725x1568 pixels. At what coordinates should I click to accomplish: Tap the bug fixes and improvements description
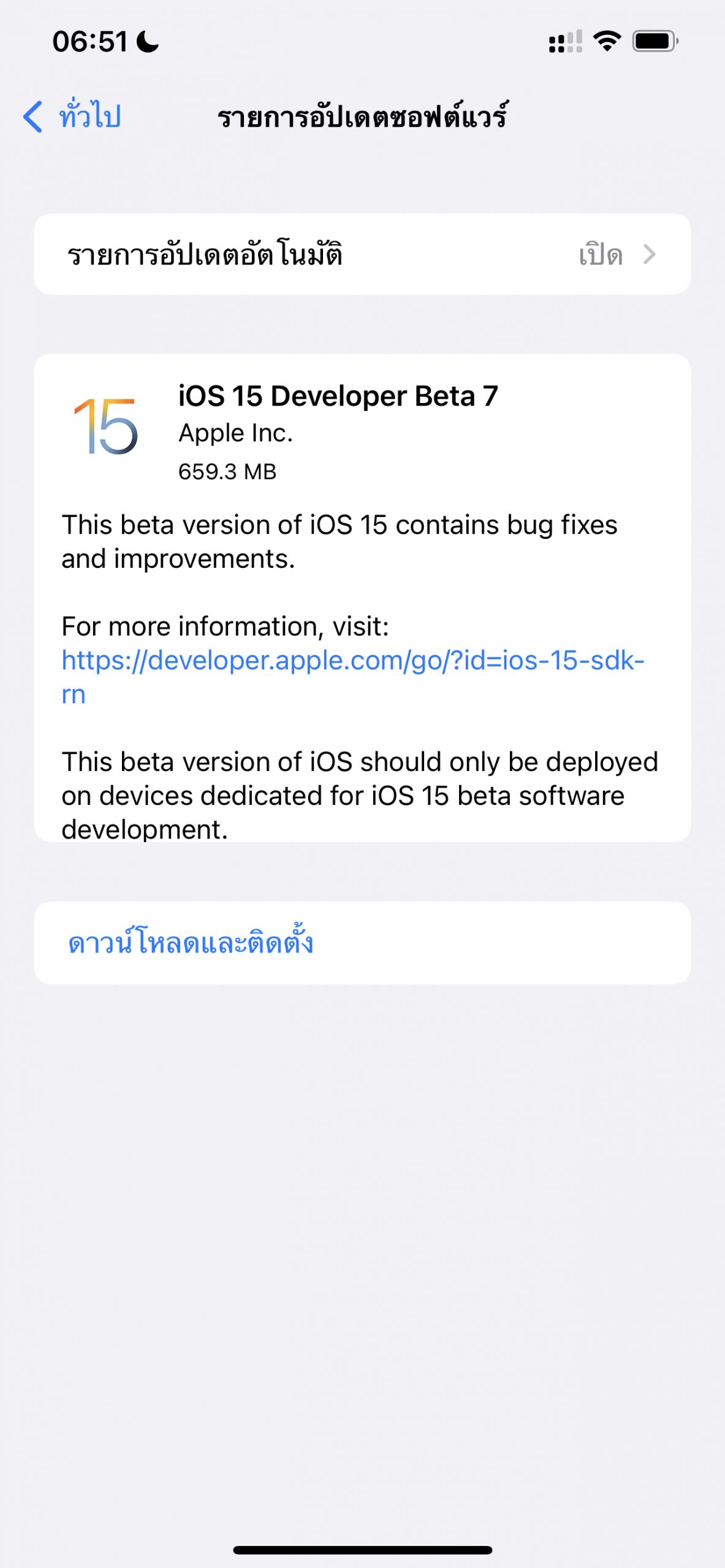[x=339, y=541]
